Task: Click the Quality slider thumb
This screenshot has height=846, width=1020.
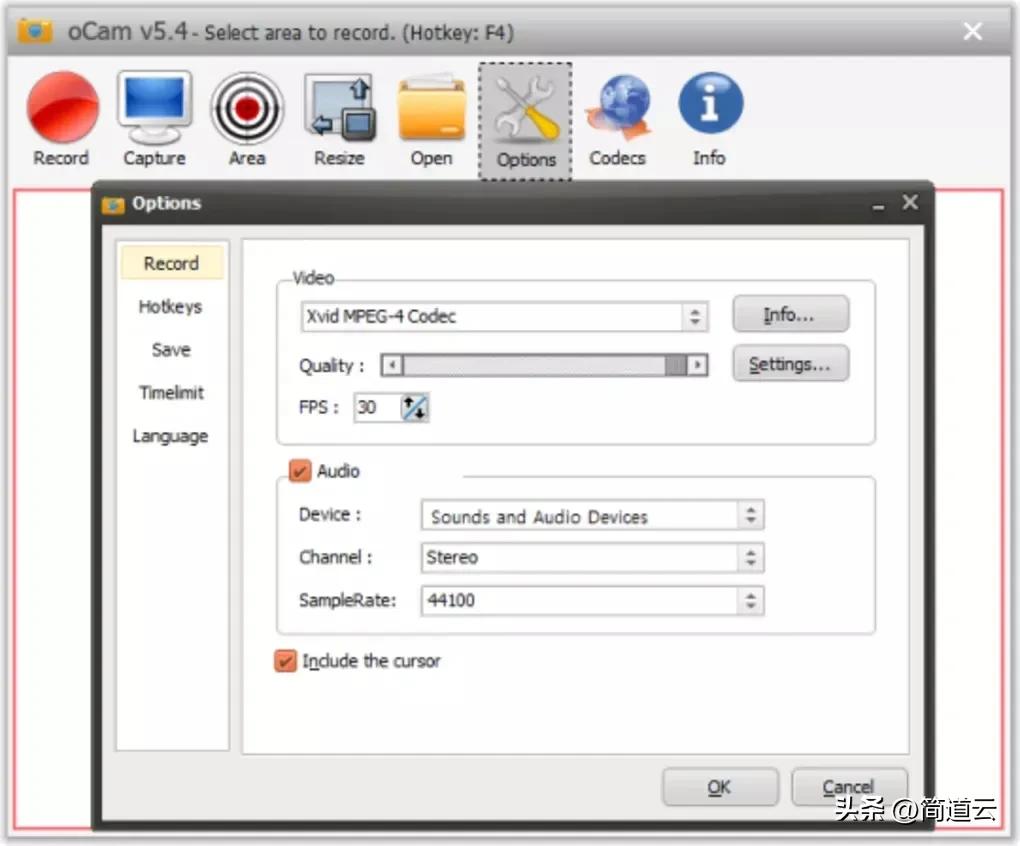Action: pyautogui.click(x=676, y=365)
